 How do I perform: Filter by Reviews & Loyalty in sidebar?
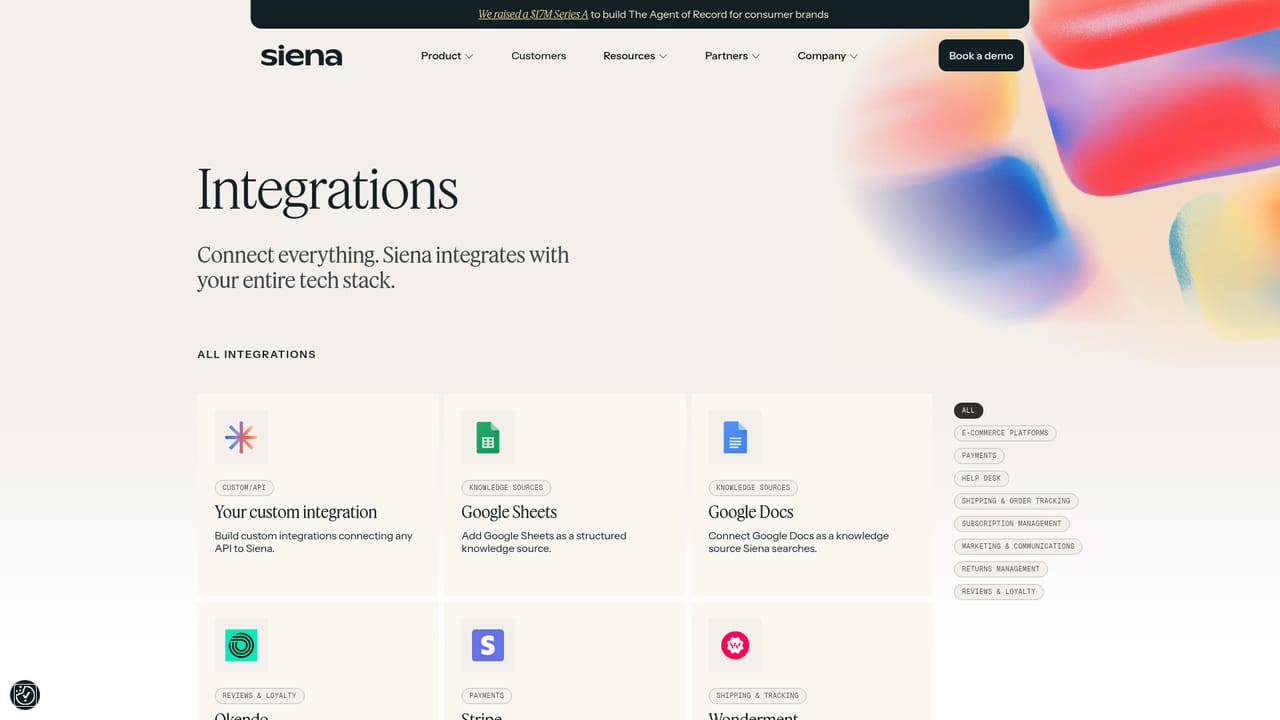[x=999, y=591]
